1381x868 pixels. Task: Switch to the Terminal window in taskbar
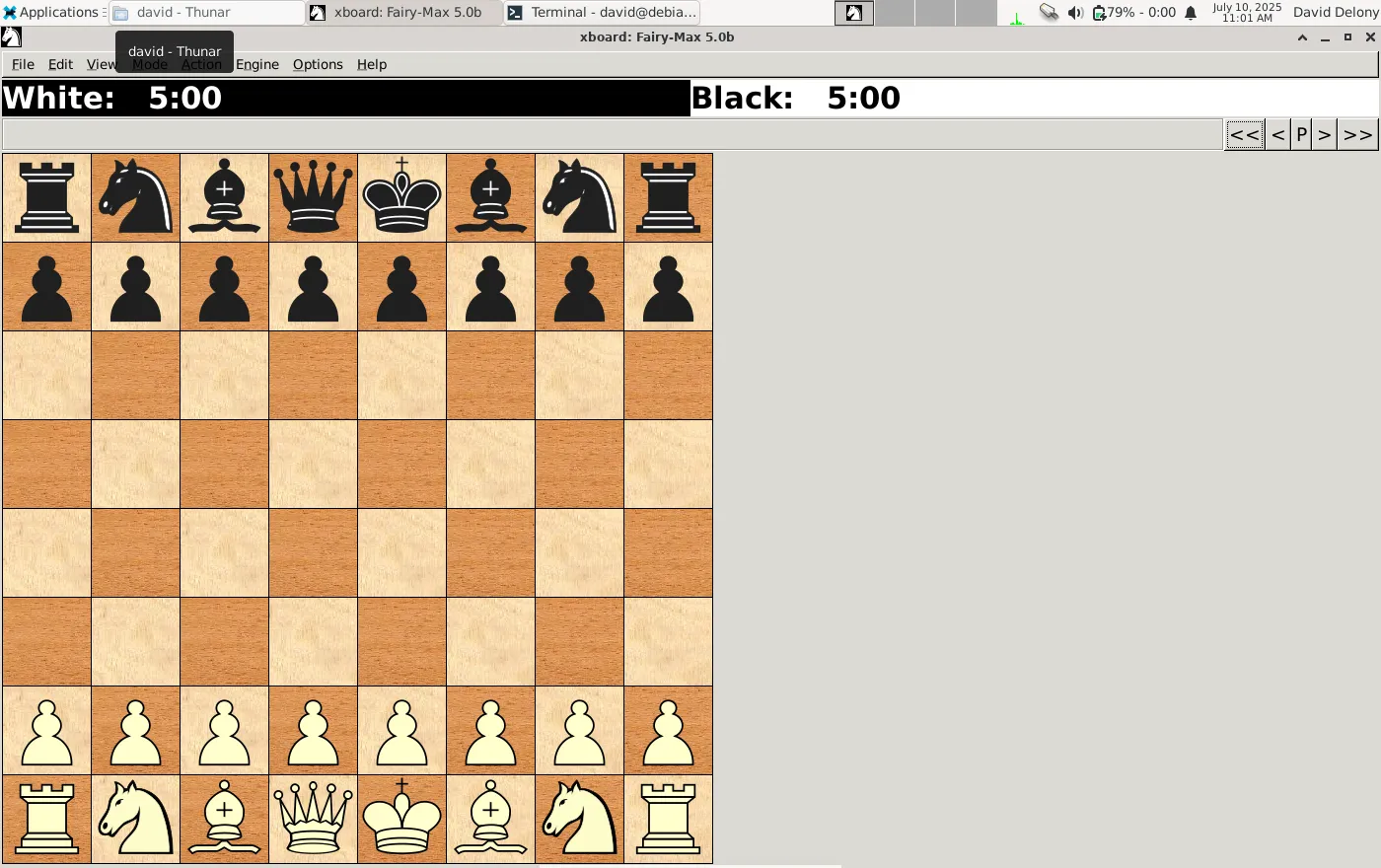[602, 13]
